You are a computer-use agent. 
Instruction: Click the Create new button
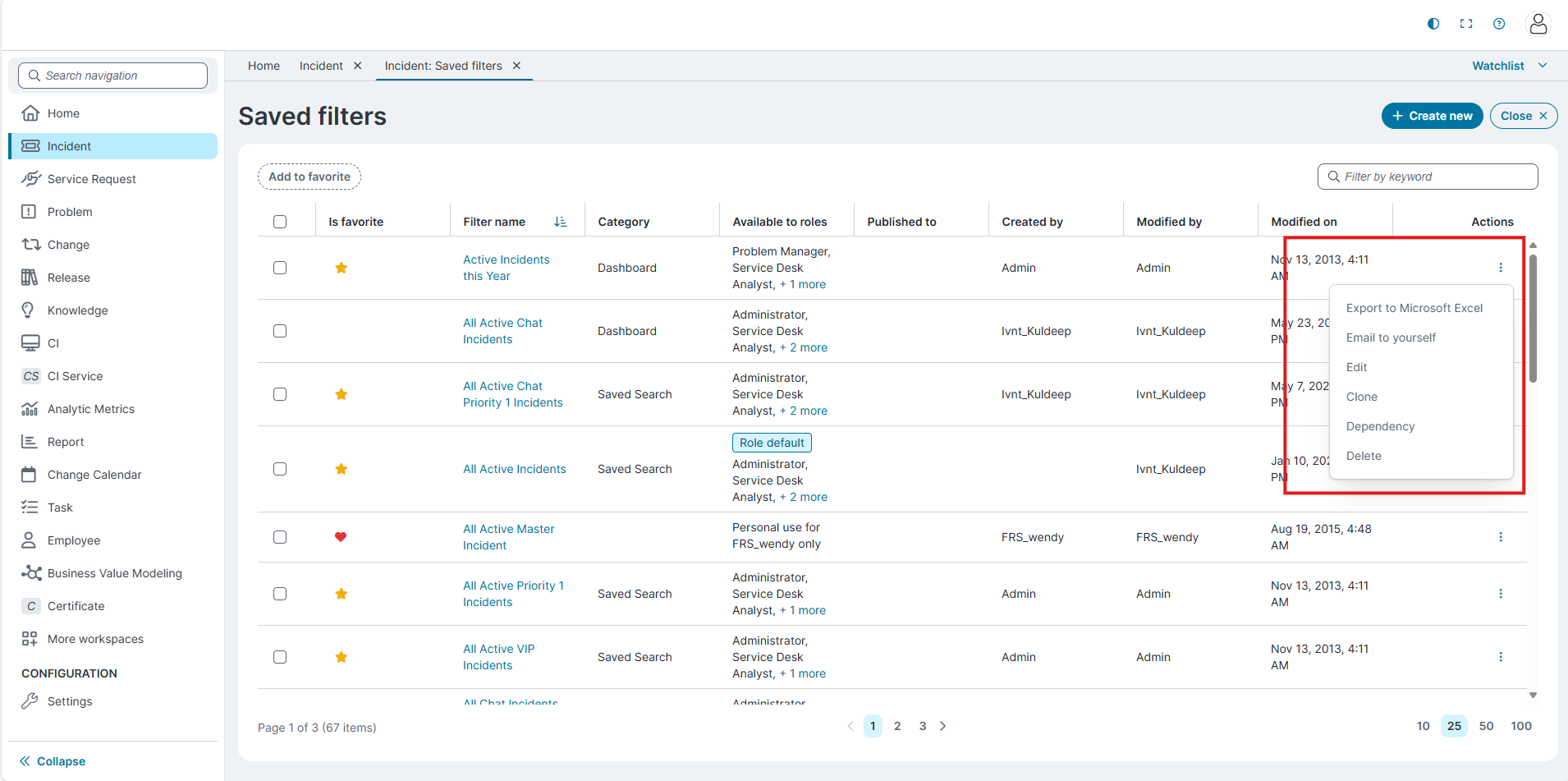point(1432,116)
